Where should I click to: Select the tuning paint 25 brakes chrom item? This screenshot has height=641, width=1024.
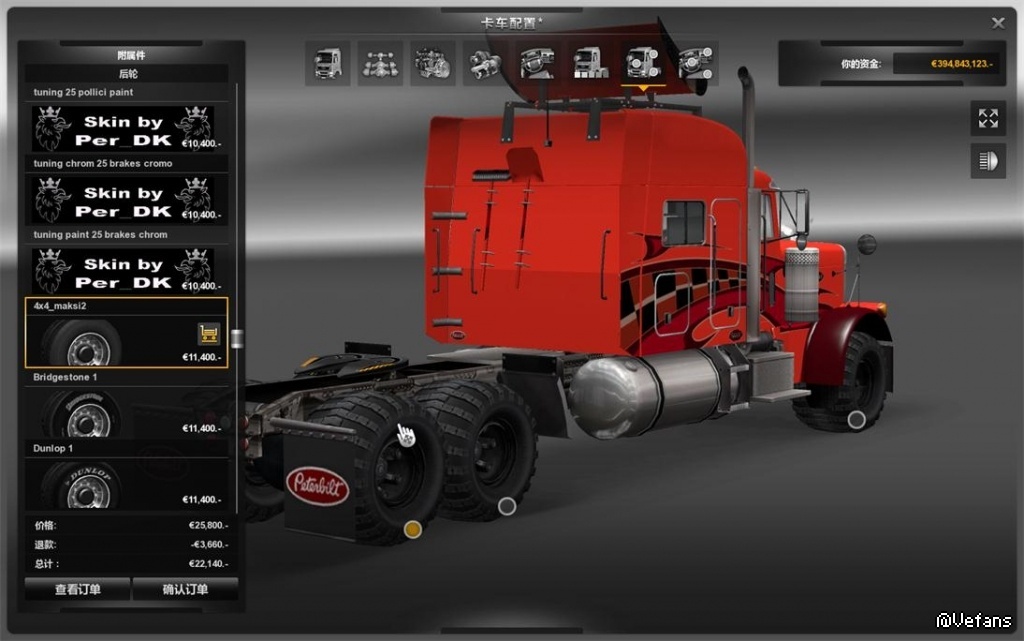[x=127, y=262]
